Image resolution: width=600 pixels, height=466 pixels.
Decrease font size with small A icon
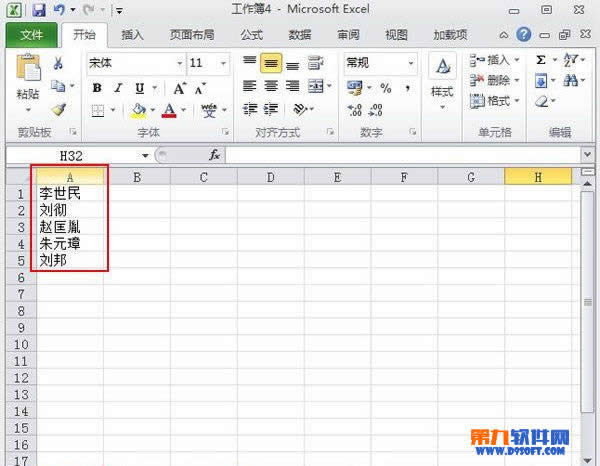point(200,89)
